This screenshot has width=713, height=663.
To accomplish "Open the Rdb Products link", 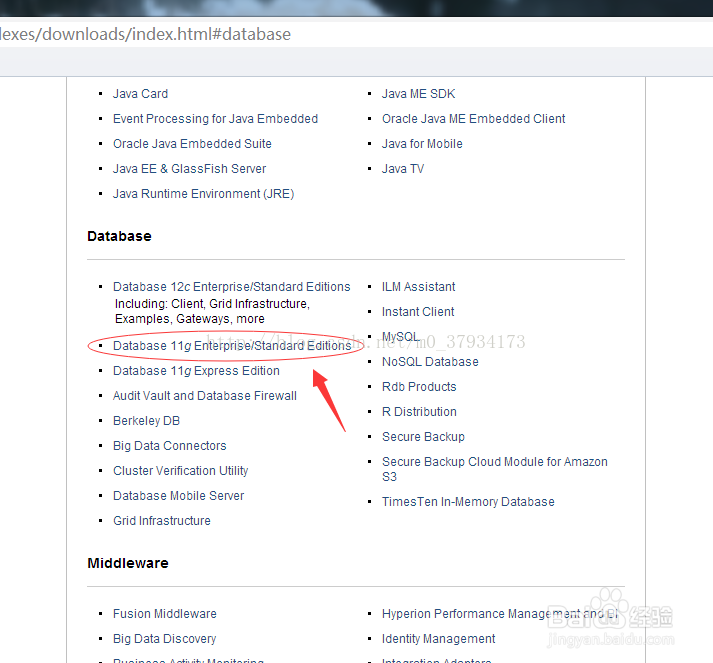I will [419, 387].
